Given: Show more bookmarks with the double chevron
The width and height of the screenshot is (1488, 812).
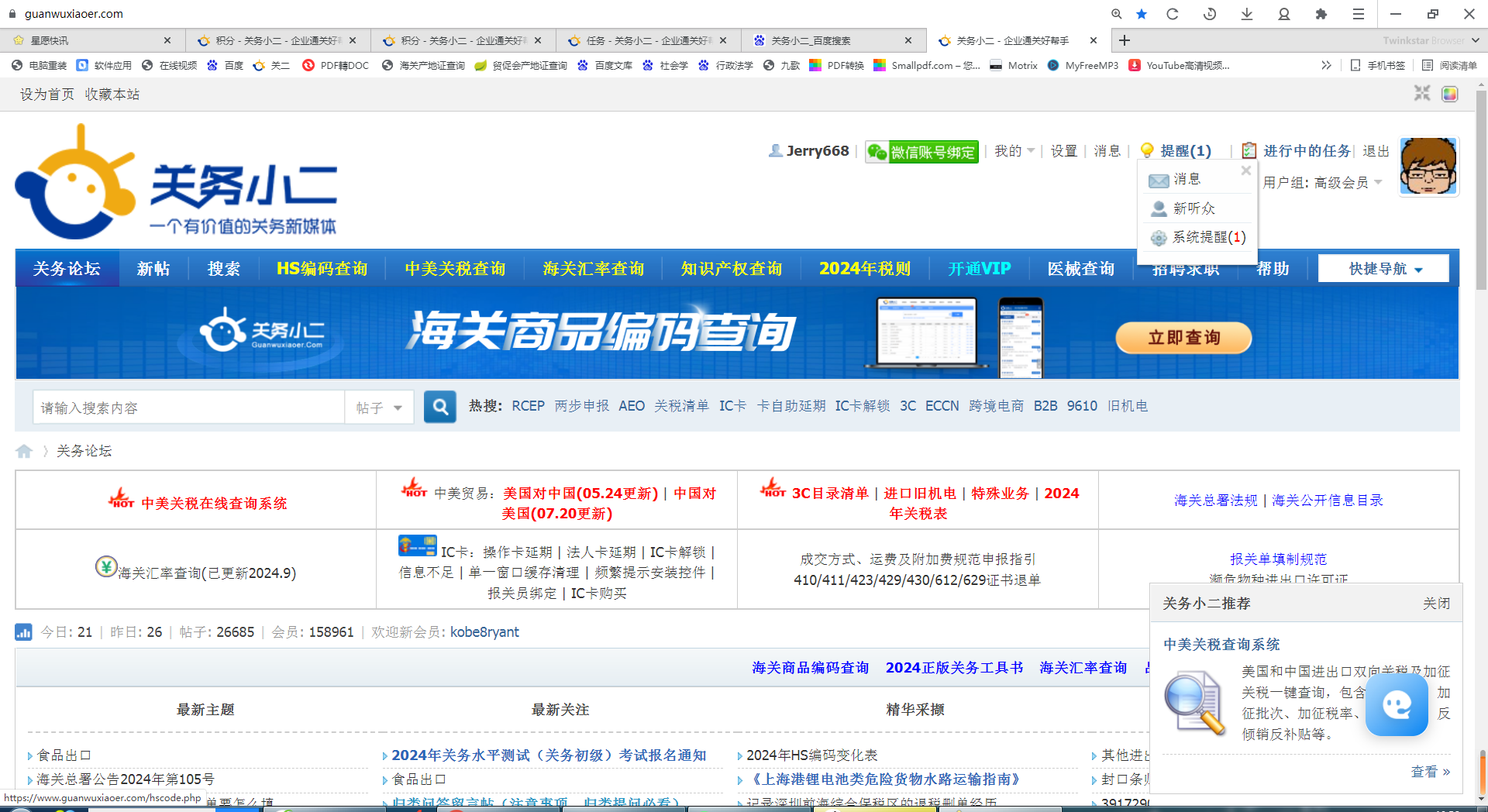Looking at the screenshot, I should coord(1326,65).
